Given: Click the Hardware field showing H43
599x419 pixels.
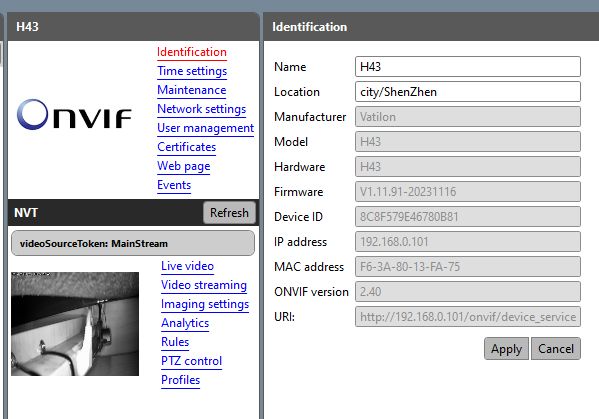Looking at the screenshot, I should point(468,167).
